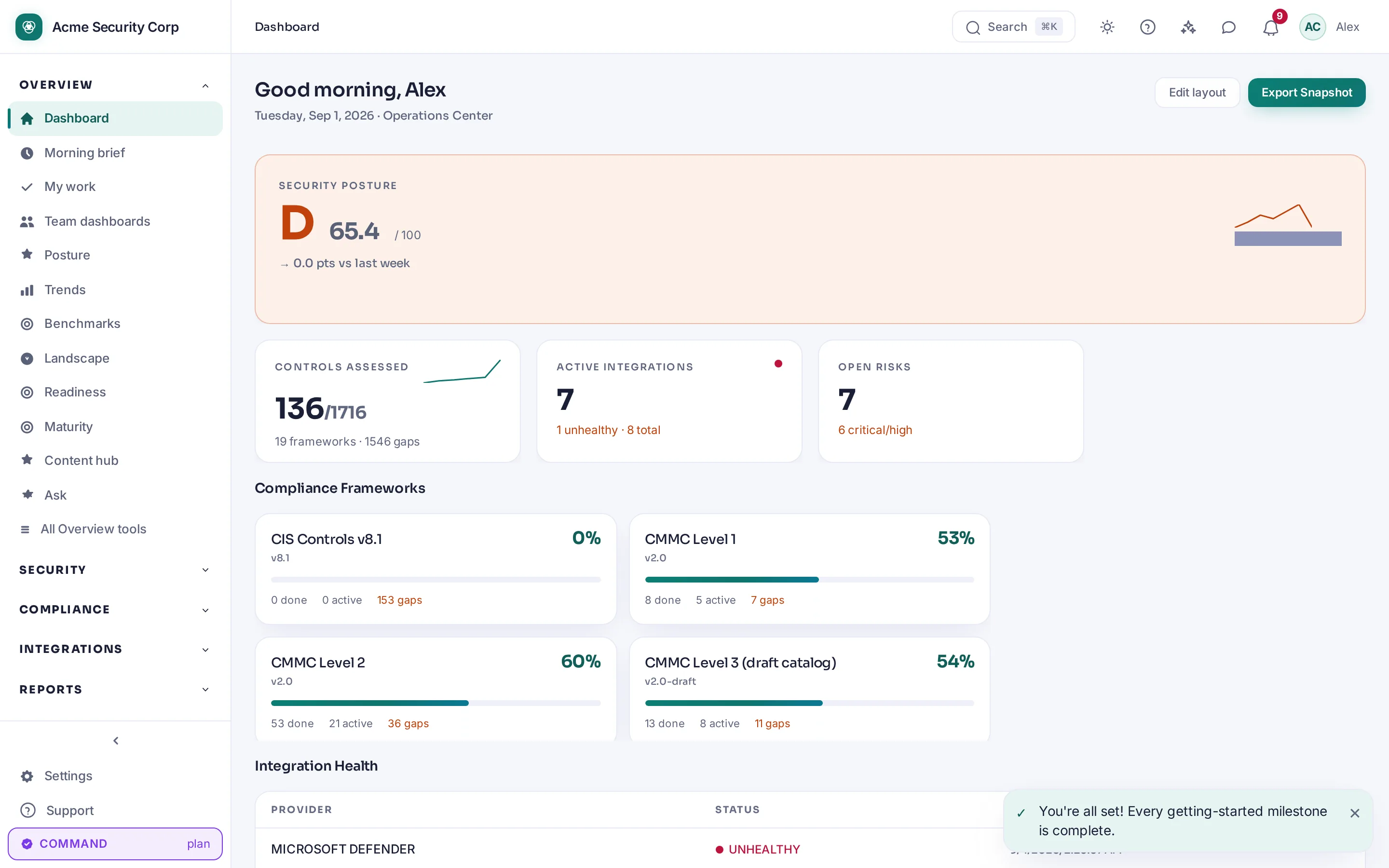Open the AI sparkles assistant icon
This screenshot has width=1389, height=868.
pos(1188,27)
